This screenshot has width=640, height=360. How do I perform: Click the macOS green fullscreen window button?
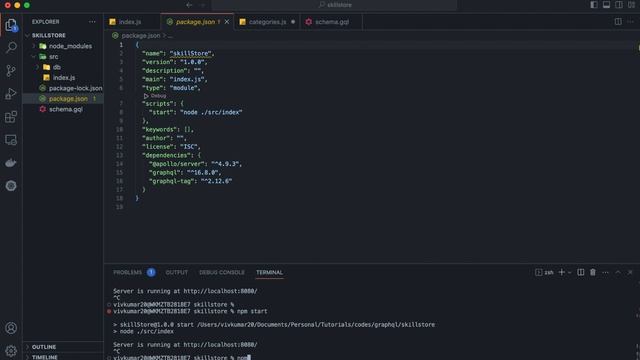coord(27,5)
